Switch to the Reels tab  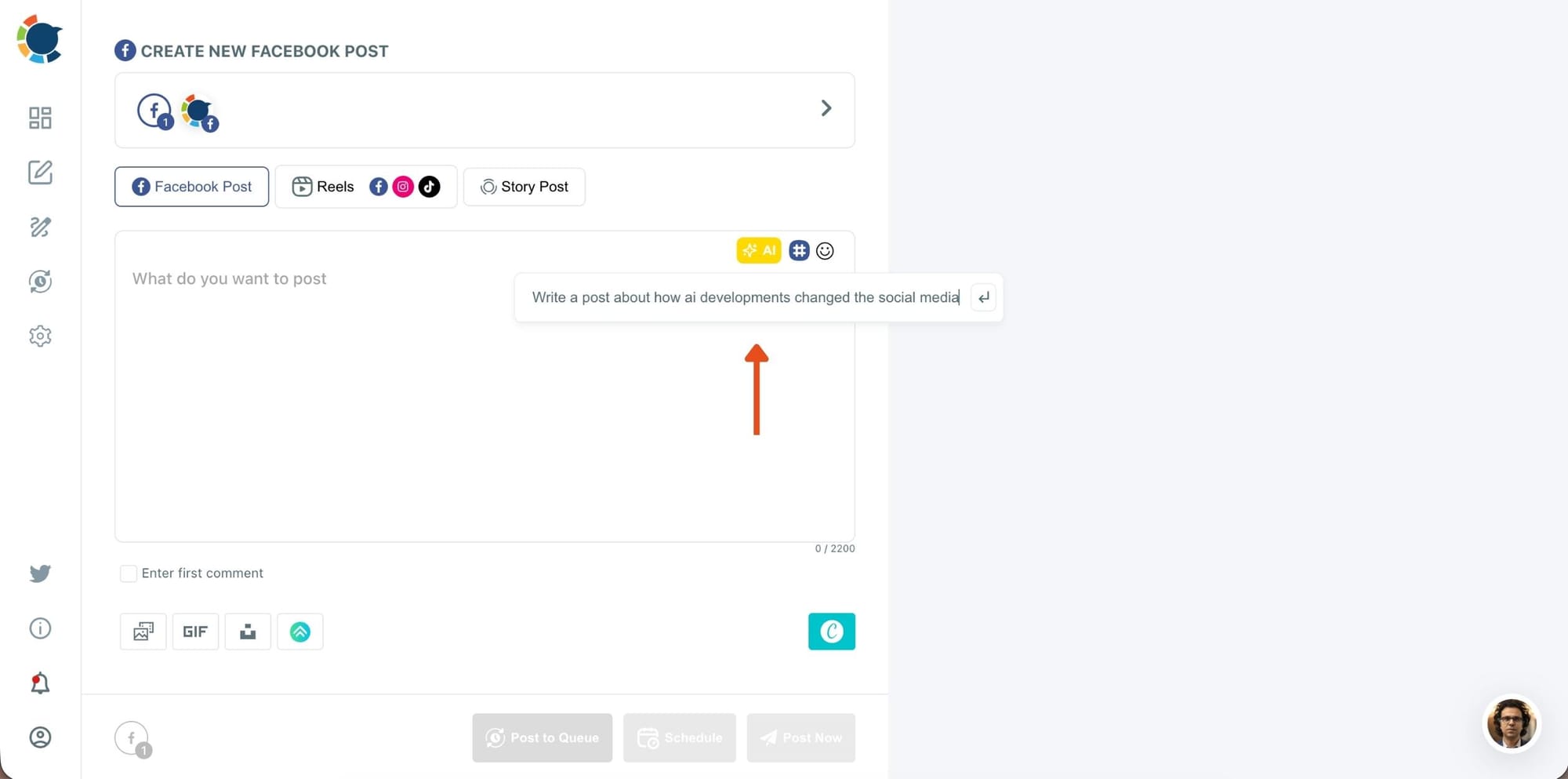coord(333,187)
